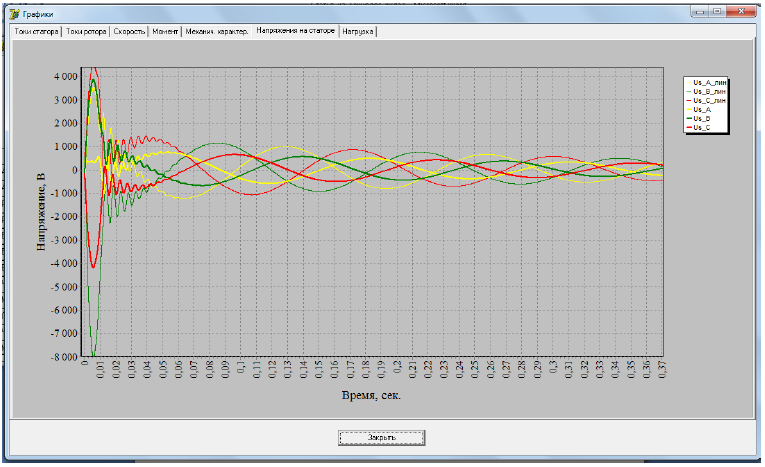Viewport: 765px width, 467px height.
Task: Click Us_B in the chart legend
Action: click(702, 119)
